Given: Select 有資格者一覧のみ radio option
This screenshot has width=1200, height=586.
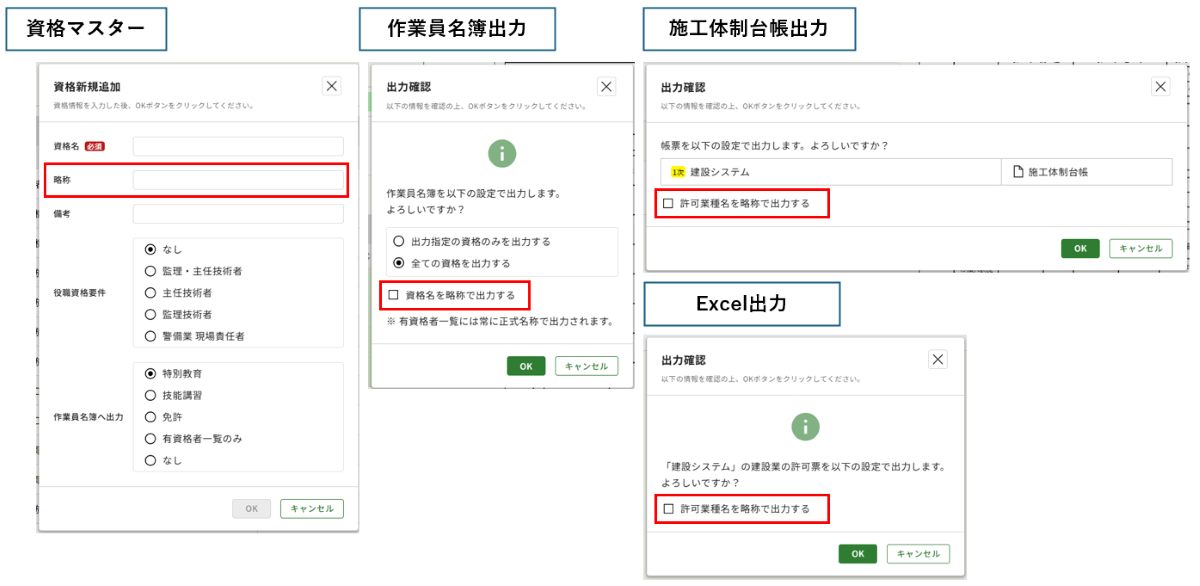Looking at the screenshot, I should 150,439.
